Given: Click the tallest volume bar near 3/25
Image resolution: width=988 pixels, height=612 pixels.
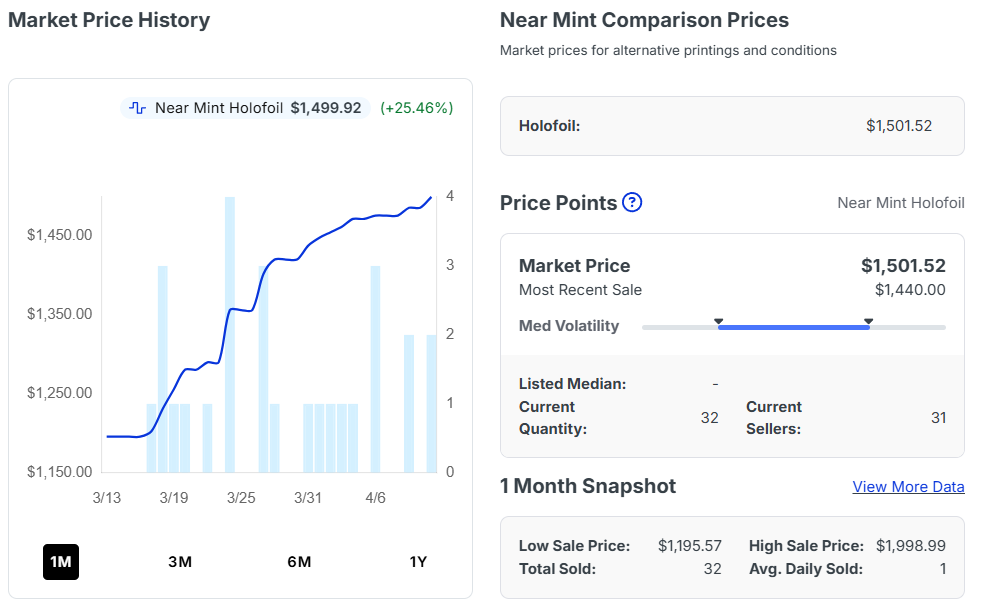Looking at the screenshot, I should pos(230,335).
